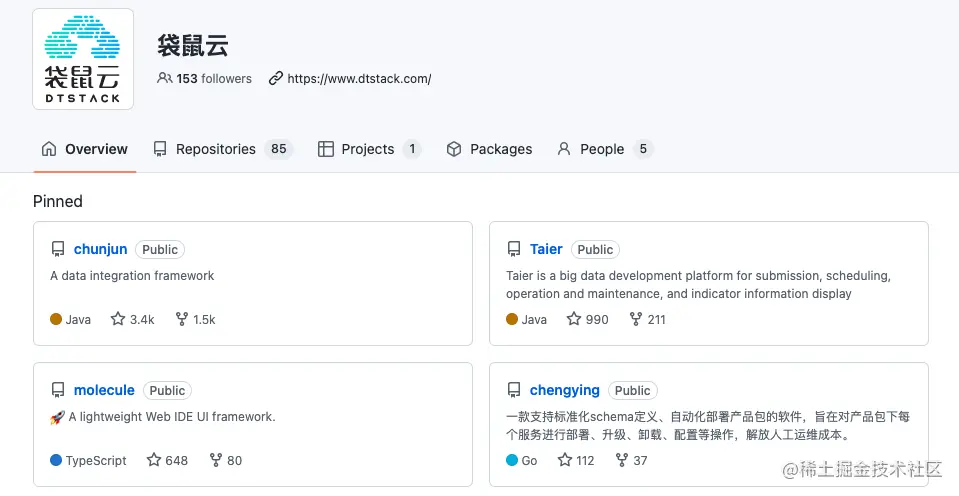Viewport: 959px width, 496px height.
Task: Click the star icon in chengying card
Action: (565, 459)
